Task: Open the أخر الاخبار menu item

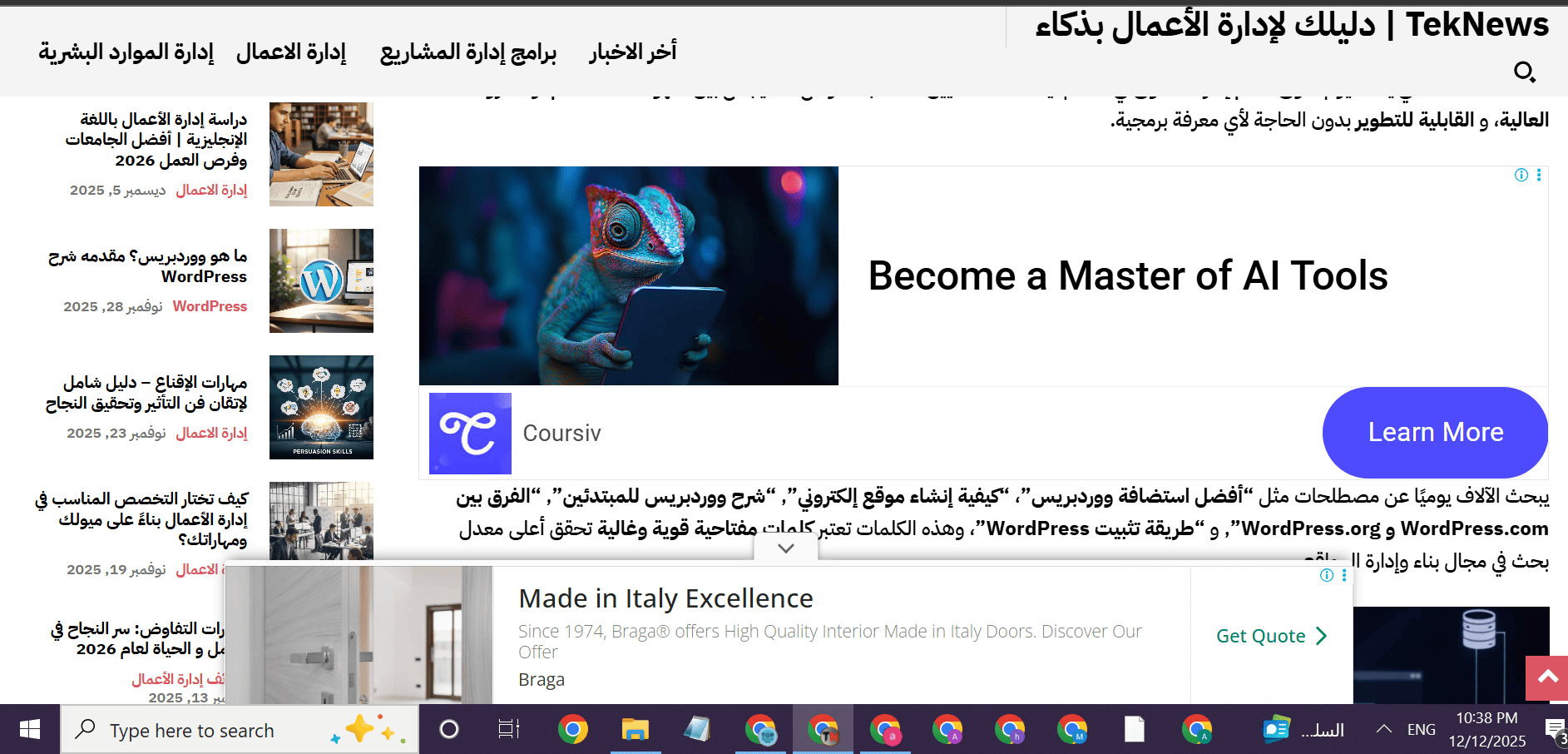Action: click(x=633, y=52)
